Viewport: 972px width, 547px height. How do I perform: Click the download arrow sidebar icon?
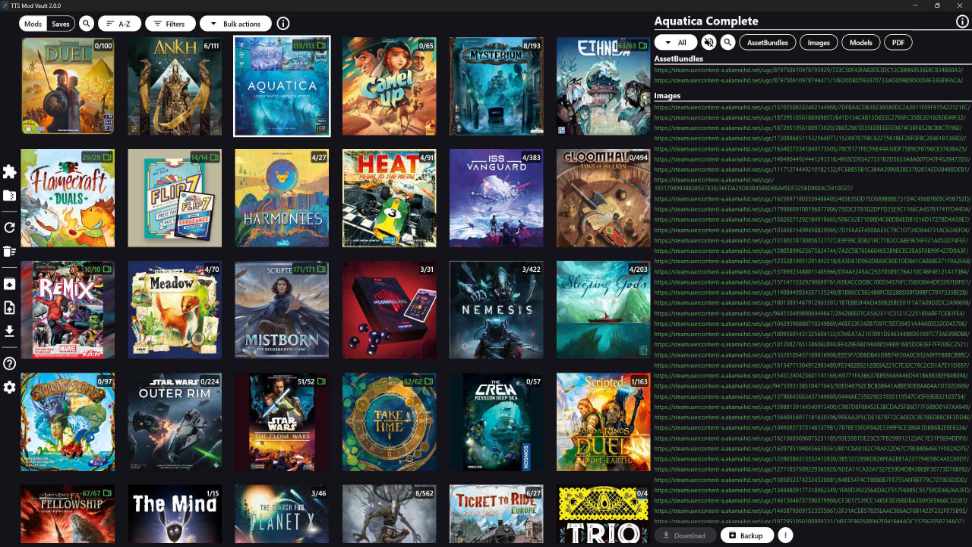coord(9,331)
